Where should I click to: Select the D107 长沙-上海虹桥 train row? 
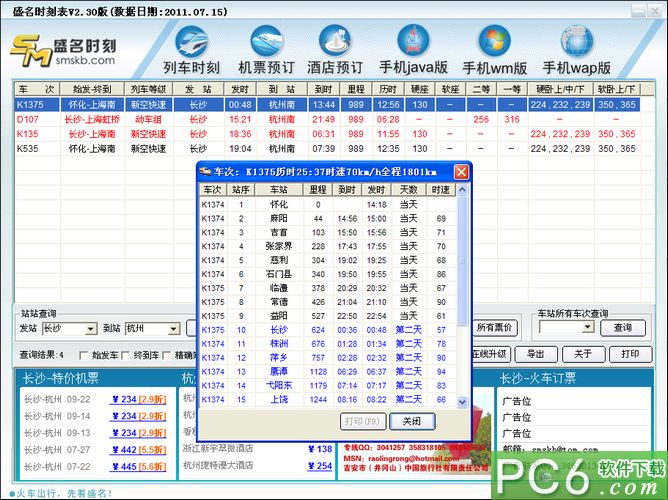pos(327,119)
